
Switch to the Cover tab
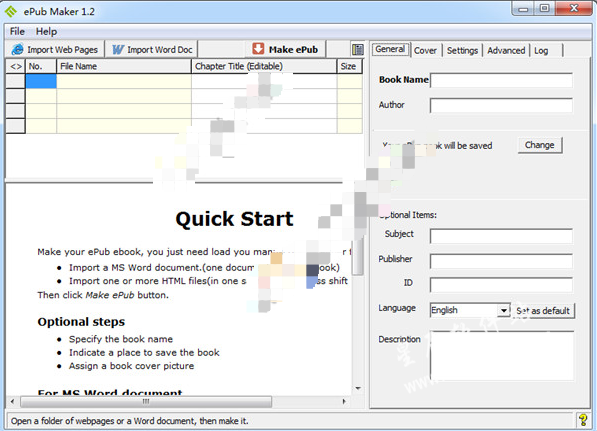(425, 50)
